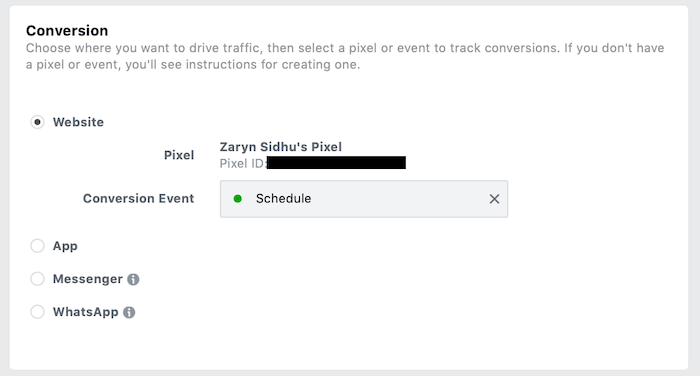Click the conversion tracking description text
700x376 pixels.
pyautogui.click(x=345, y=56)
